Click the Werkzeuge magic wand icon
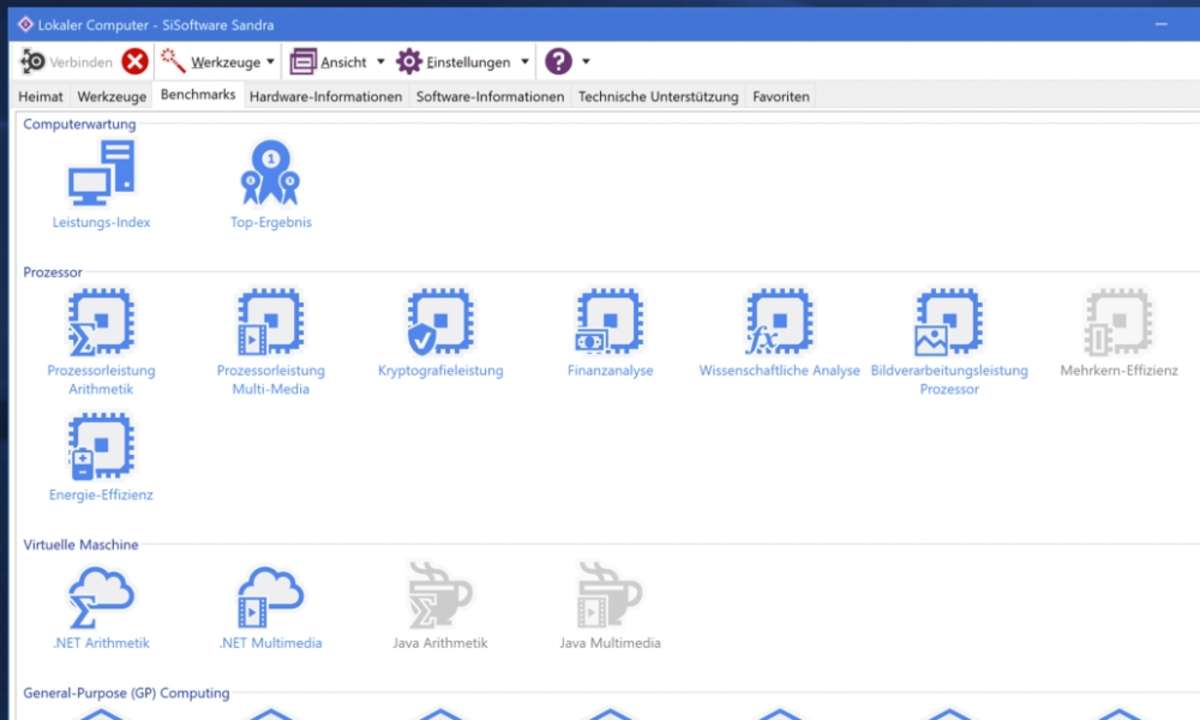1200x720 pixels. coord(174,62)
